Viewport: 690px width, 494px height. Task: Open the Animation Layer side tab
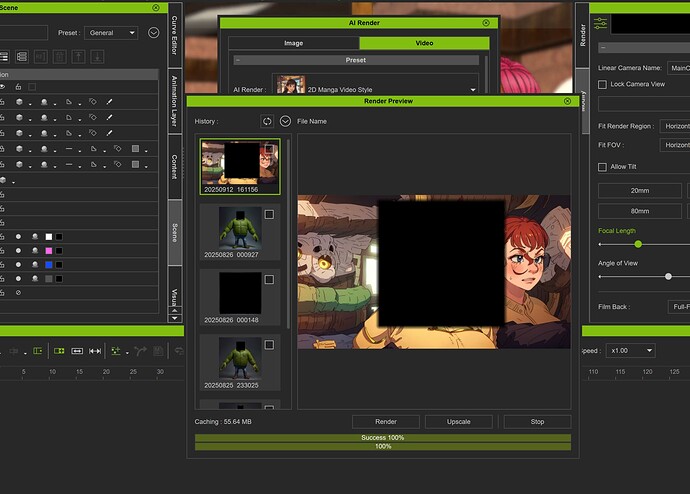click(175, 101)
